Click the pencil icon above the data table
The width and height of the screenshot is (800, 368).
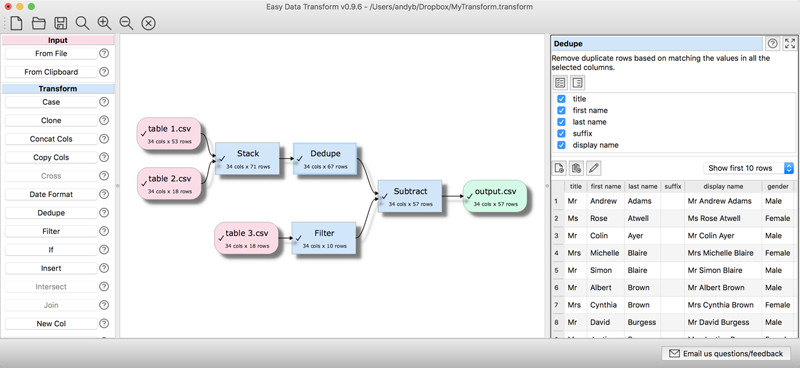[x=594, y=167]
